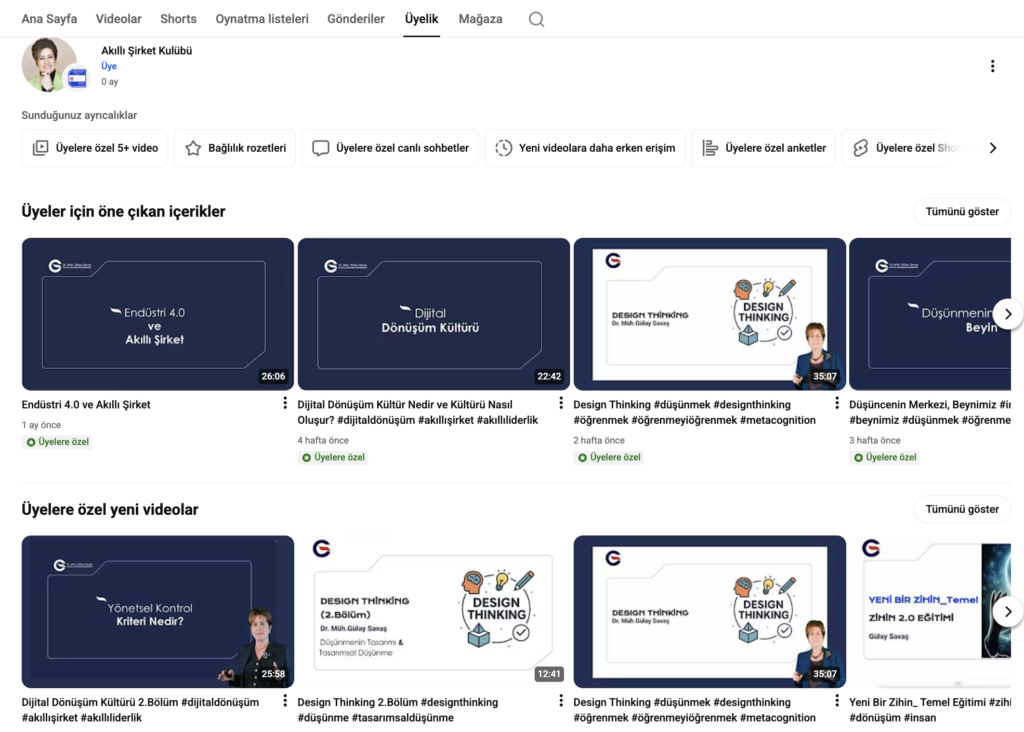Click Akıllı Şirket Kulübü membership name
Screen dimensions: 1024x732
tap(146, 51)
